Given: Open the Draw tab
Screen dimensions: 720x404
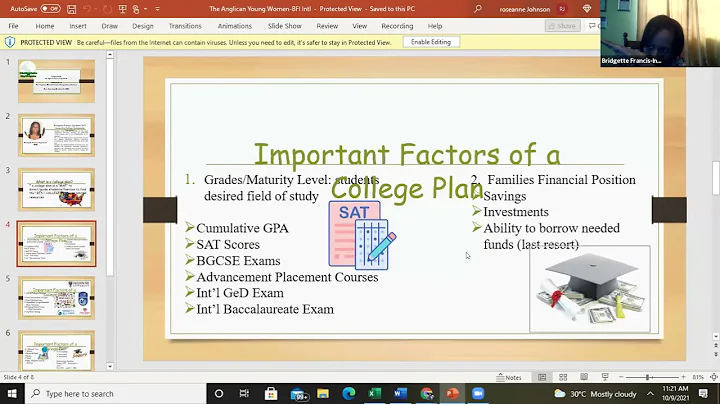Looking at the screenshot, I should tap(109, 26).
